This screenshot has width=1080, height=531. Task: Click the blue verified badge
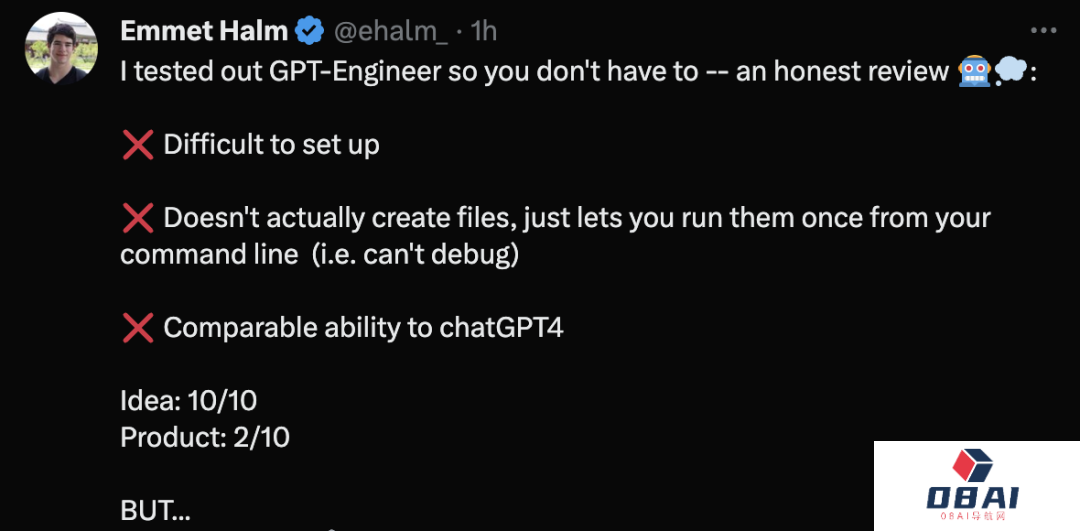pos(308,32)
